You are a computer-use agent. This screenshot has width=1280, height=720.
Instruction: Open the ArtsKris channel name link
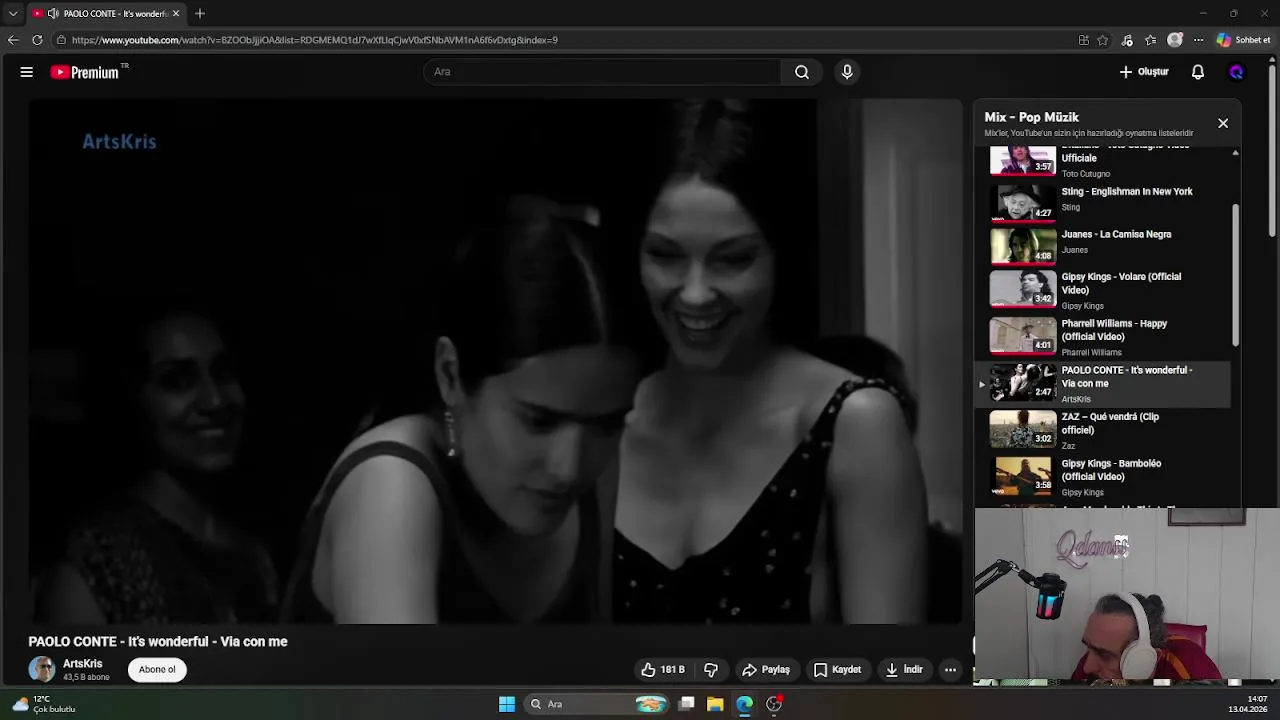[83, 664]
